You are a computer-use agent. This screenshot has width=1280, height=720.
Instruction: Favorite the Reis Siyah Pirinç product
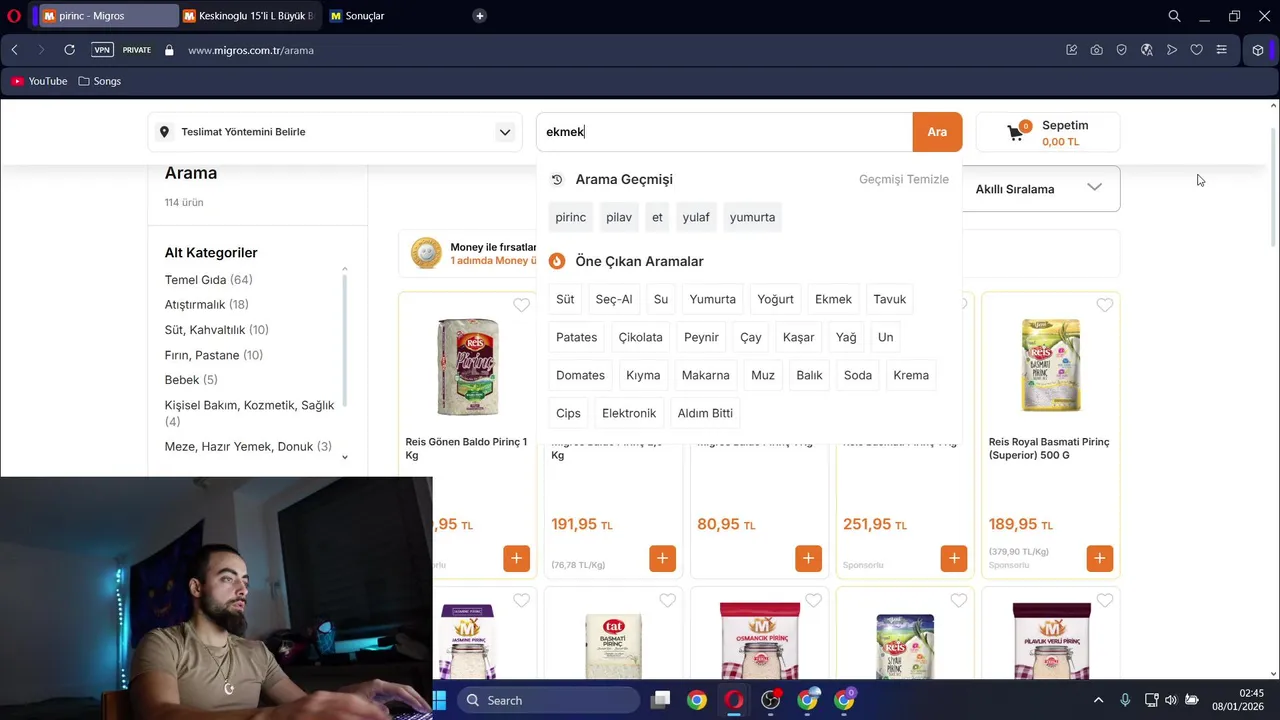click(959, 601)
